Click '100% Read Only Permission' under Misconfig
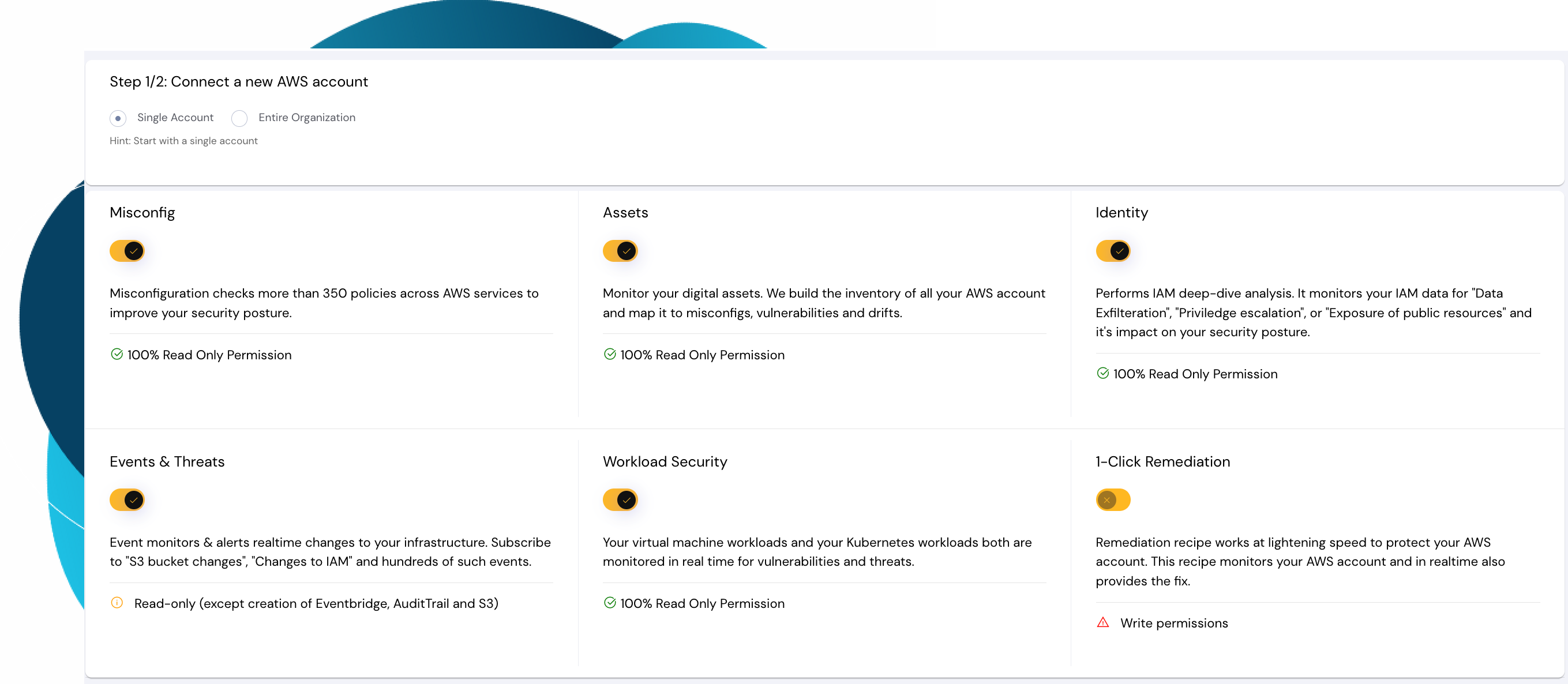 [209, 355]
